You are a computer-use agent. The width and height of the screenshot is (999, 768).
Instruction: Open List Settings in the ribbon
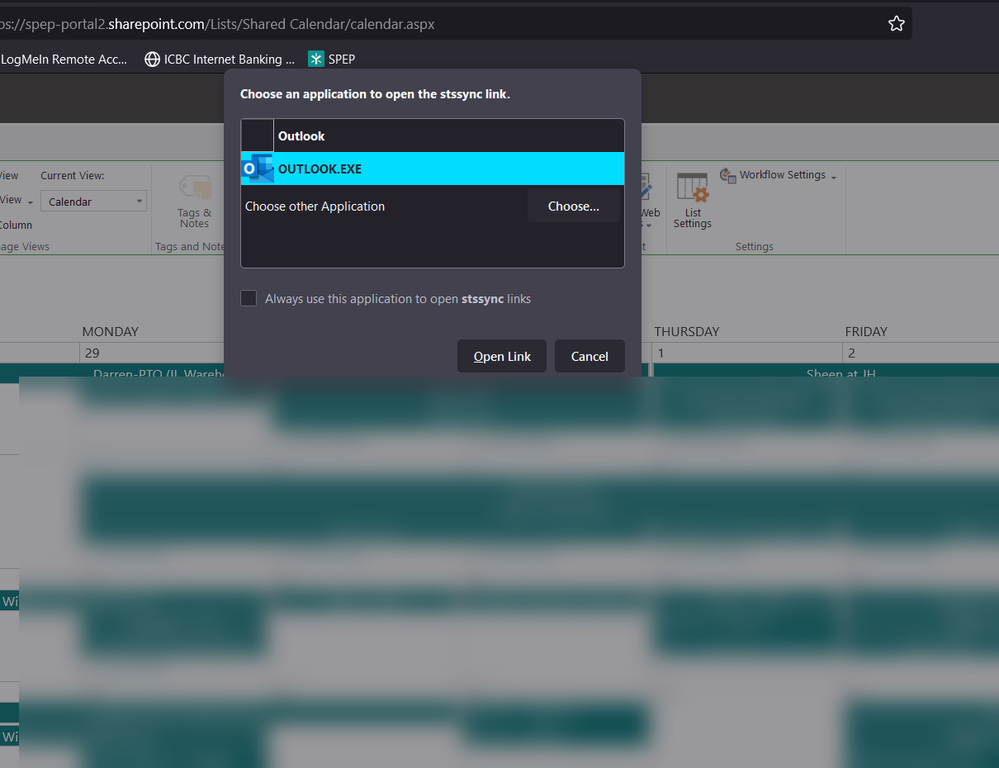coord(693,201)
